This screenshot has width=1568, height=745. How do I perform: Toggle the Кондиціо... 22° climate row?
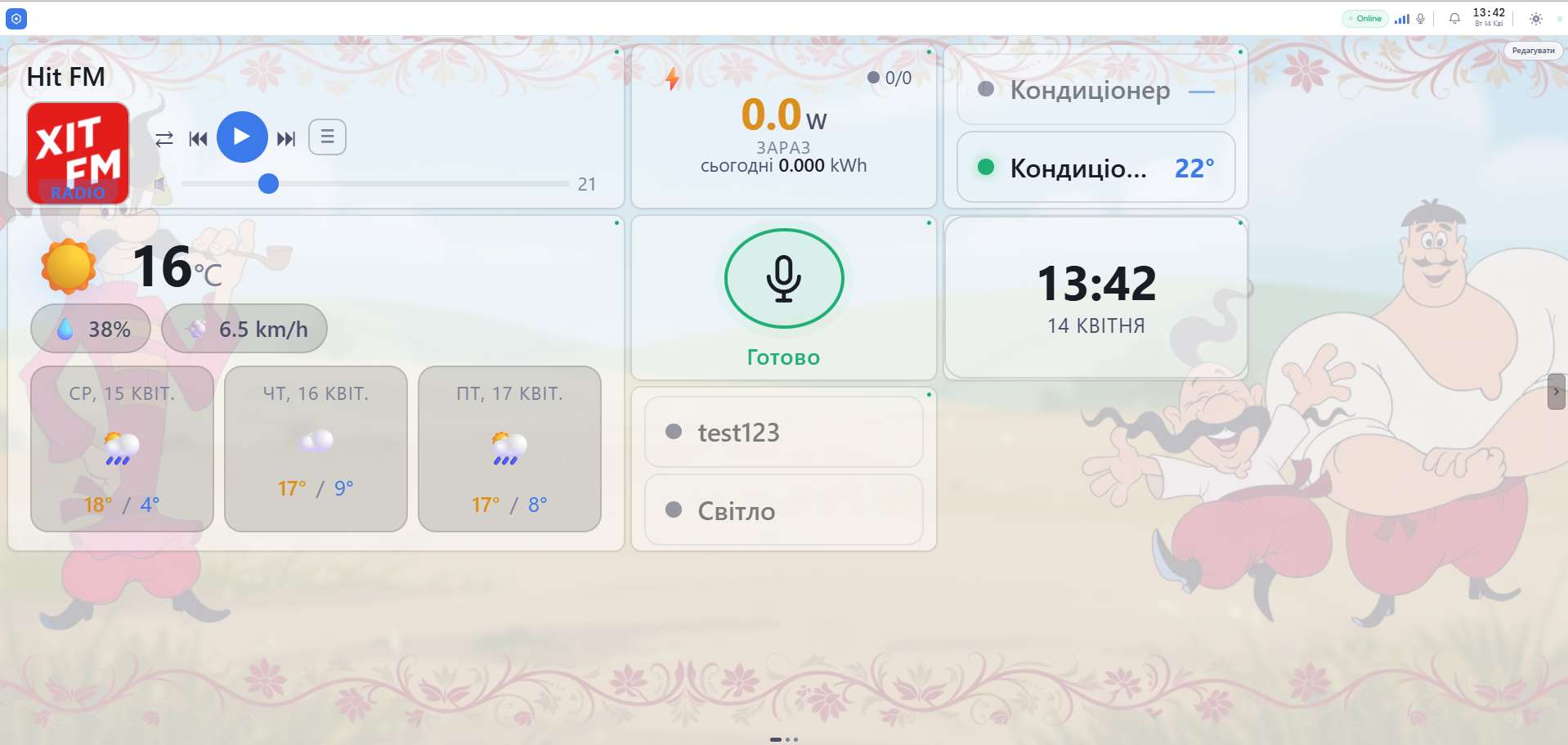(x=1095, y=168)
